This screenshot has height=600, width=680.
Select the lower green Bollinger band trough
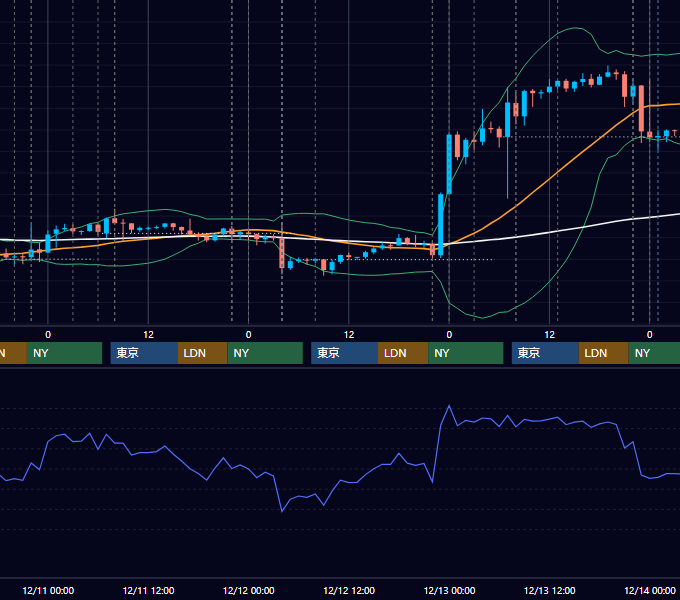point(482,317)
